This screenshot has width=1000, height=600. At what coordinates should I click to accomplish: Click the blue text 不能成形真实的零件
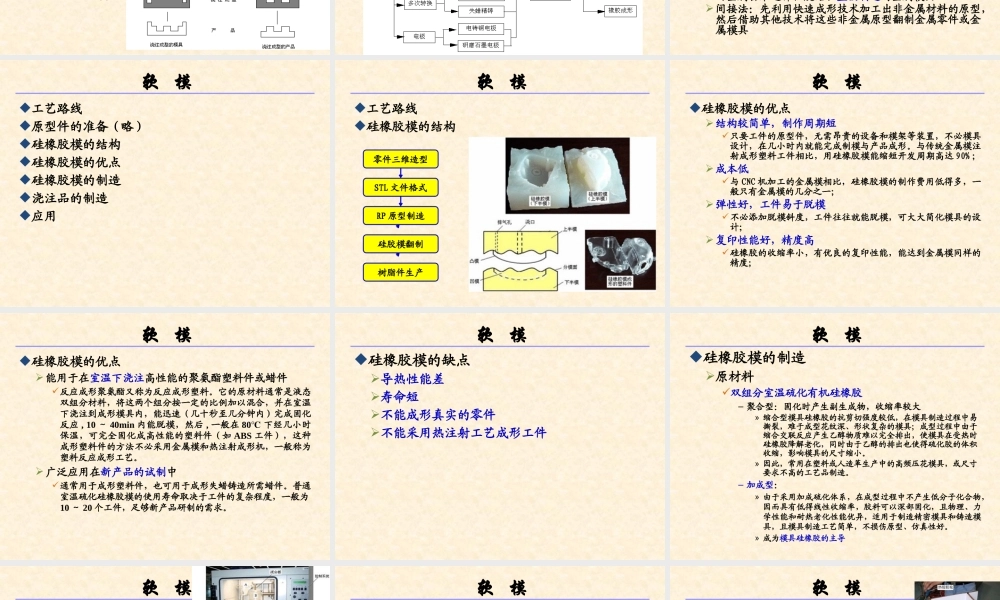pyautogui.click(x=438, y=414)
